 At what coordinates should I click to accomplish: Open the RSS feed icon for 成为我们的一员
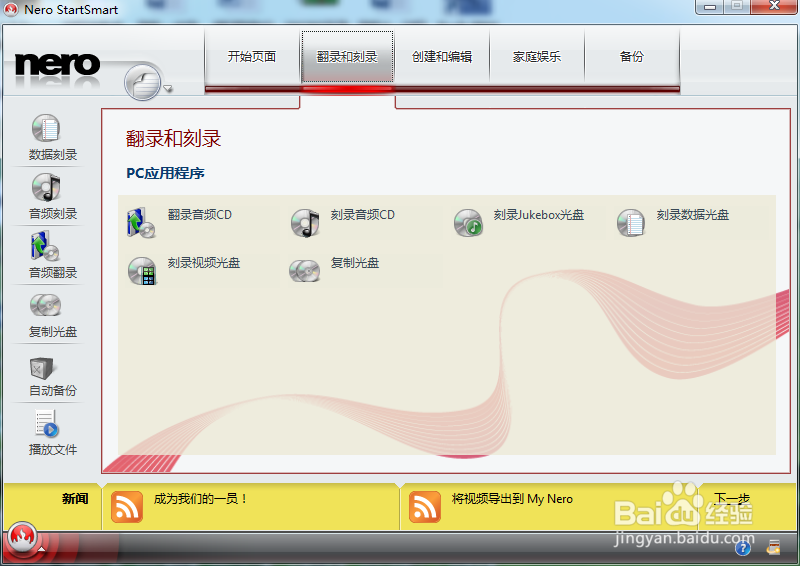coord(127,507)
